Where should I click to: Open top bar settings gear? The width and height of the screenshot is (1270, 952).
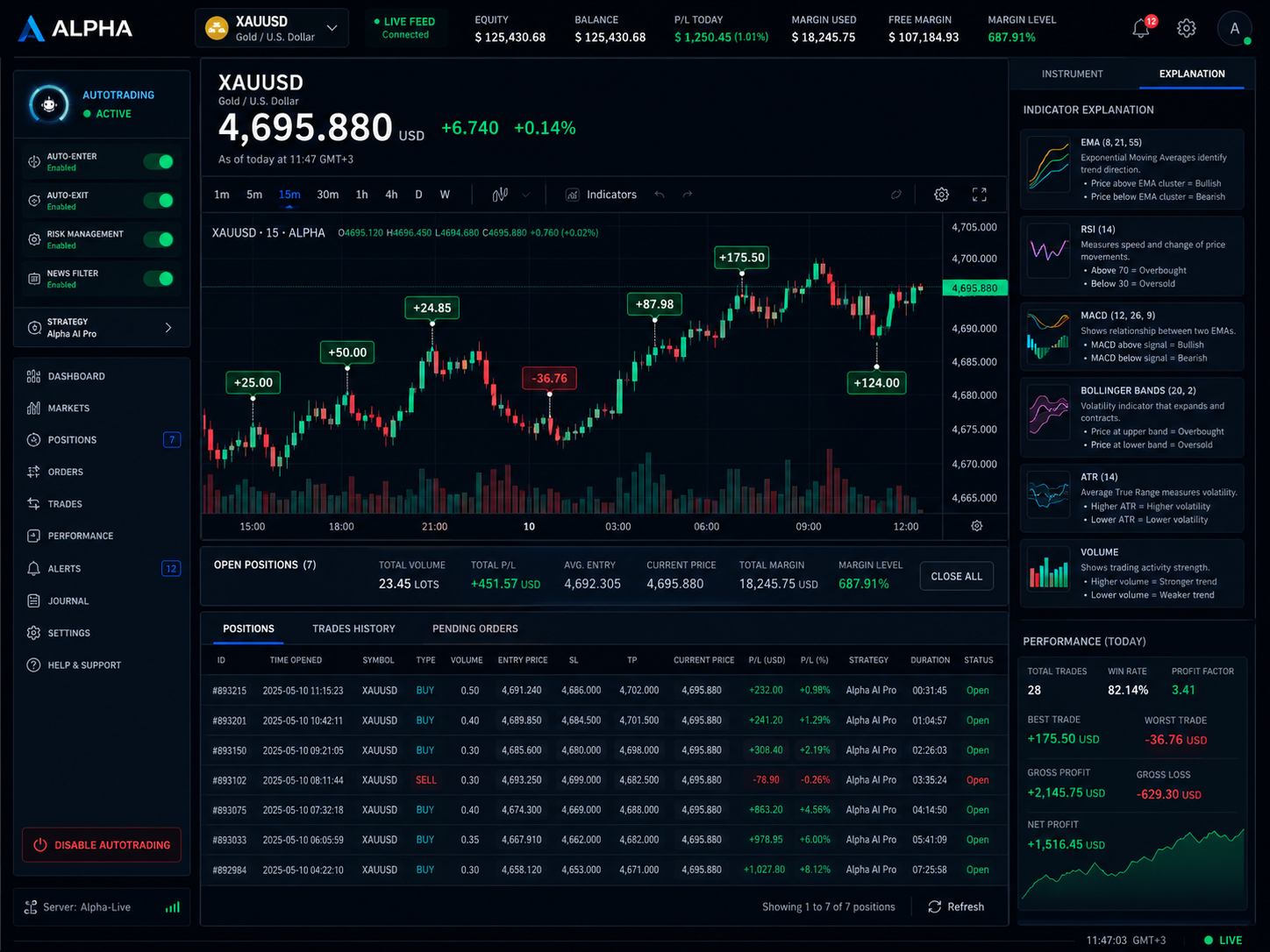tap(1187, 28)
